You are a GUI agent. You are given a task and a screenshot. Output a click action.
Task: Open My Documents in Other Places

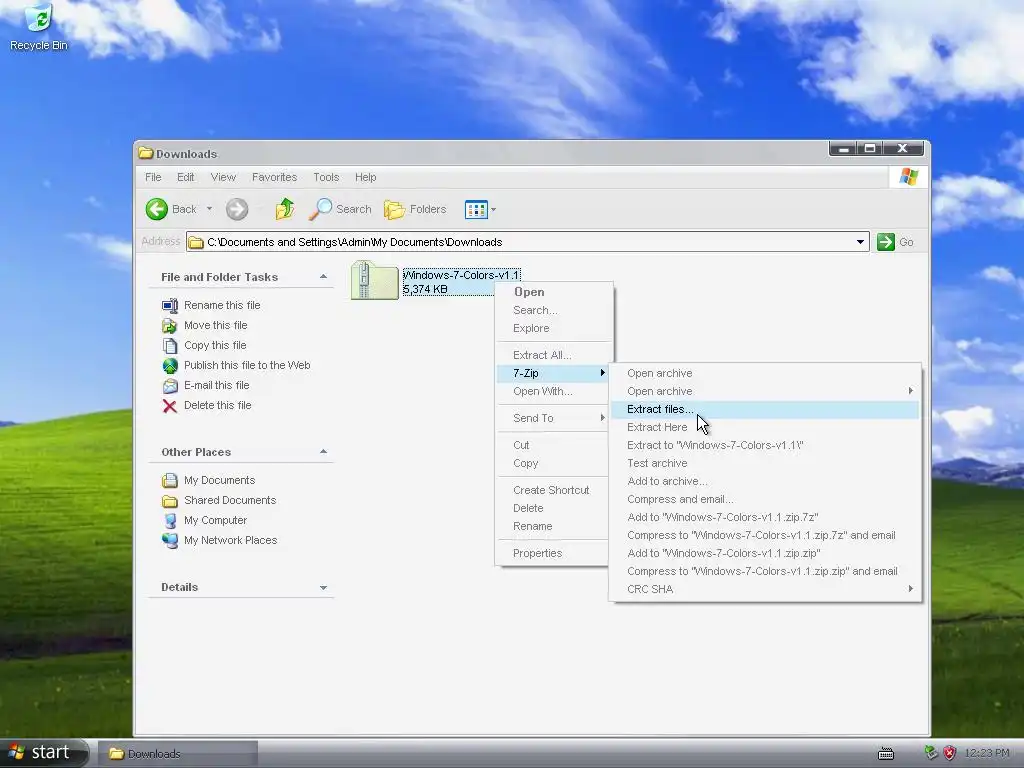pos(219,480)
